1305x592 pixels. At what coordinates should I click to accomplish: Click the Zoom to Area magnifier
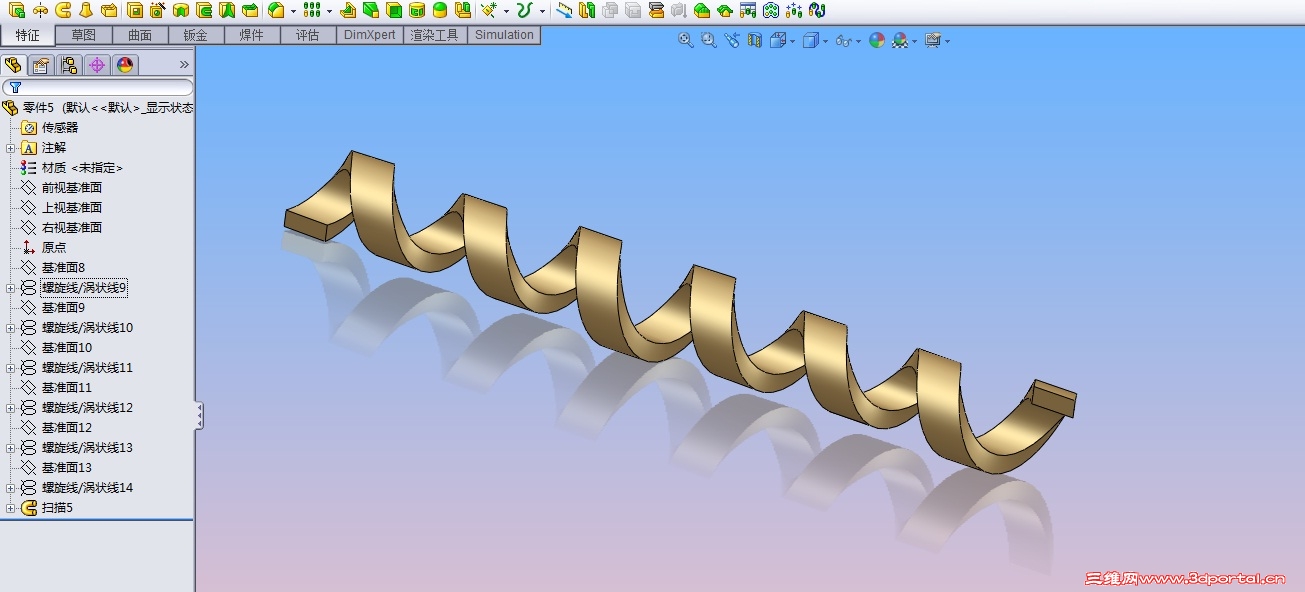pos(709,40)
